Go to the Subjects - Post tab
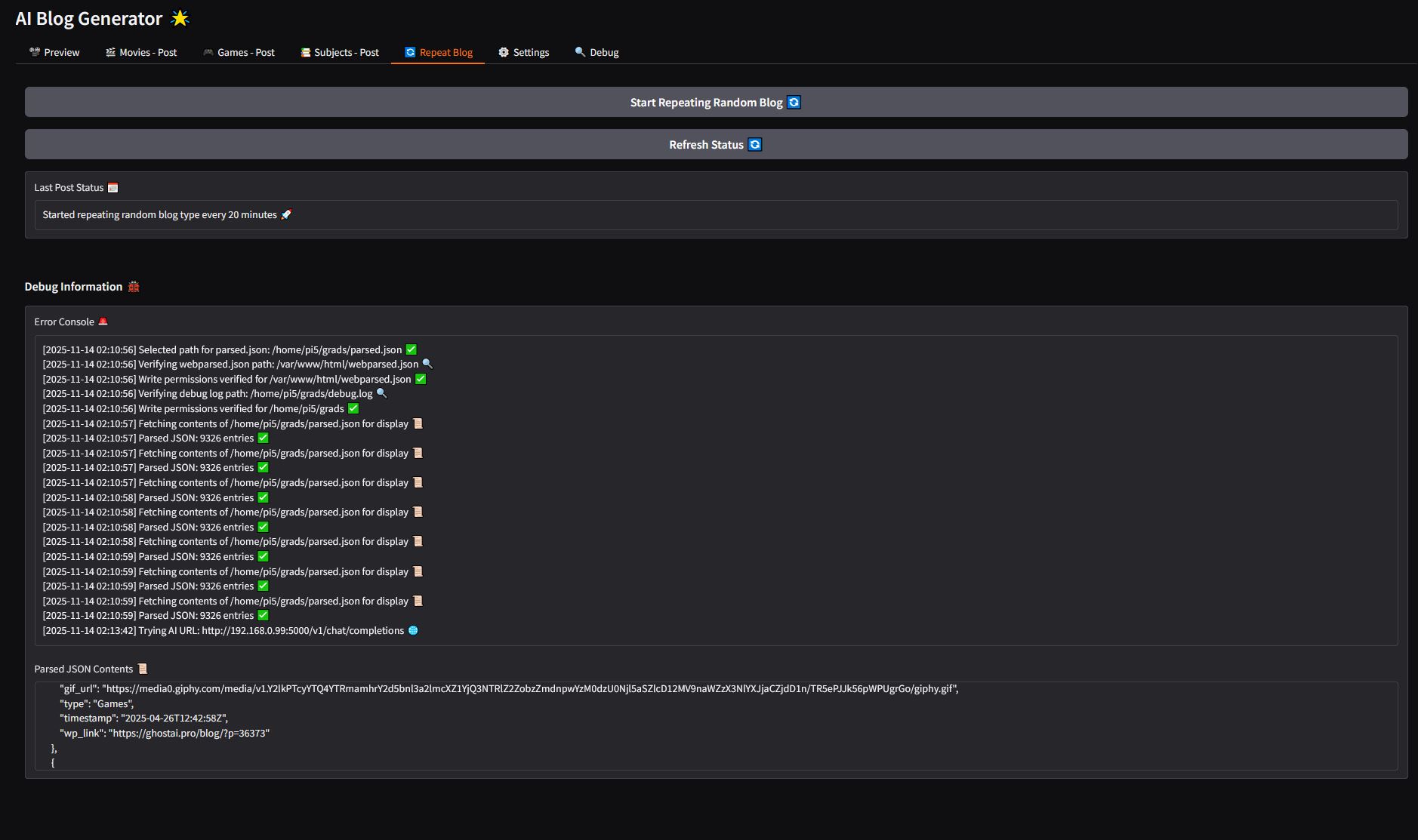The width and height of the screenshot is (1418, 840). click(x=340, y=52)
